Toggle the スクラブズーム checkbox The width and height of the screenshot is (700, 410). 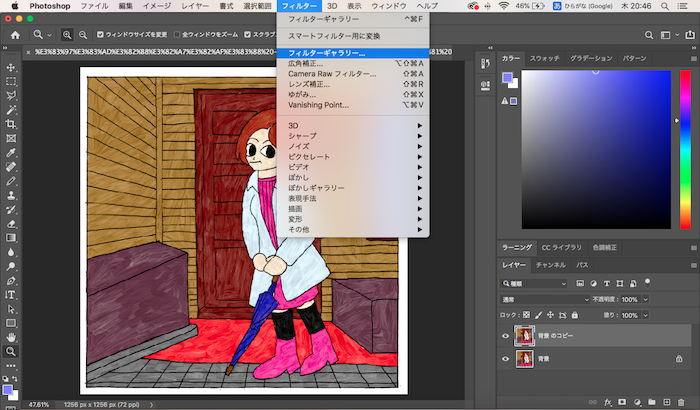[247, 35]
